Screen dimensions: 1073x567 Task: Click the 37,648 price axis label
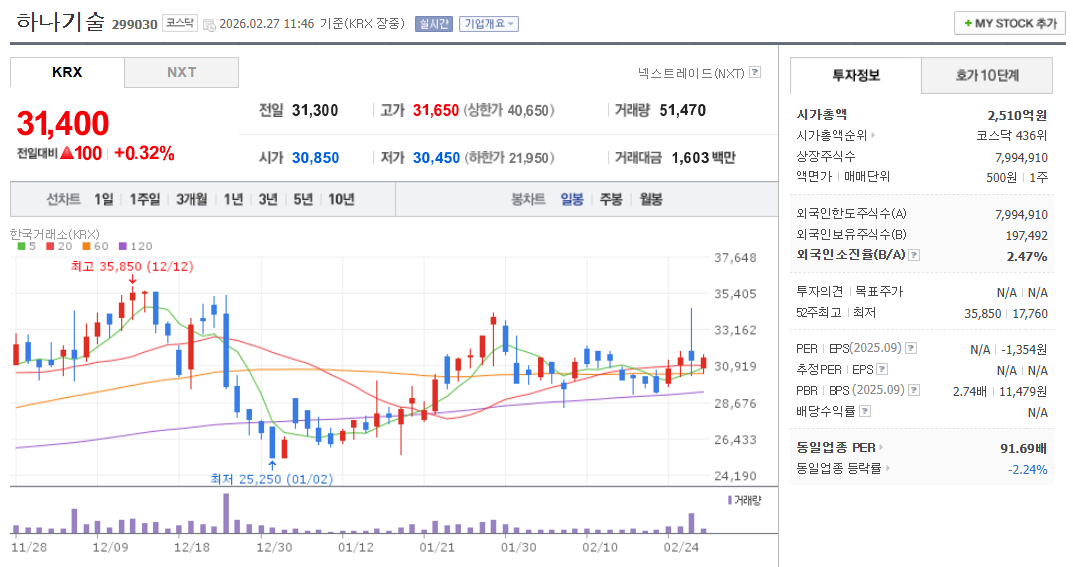736,258
